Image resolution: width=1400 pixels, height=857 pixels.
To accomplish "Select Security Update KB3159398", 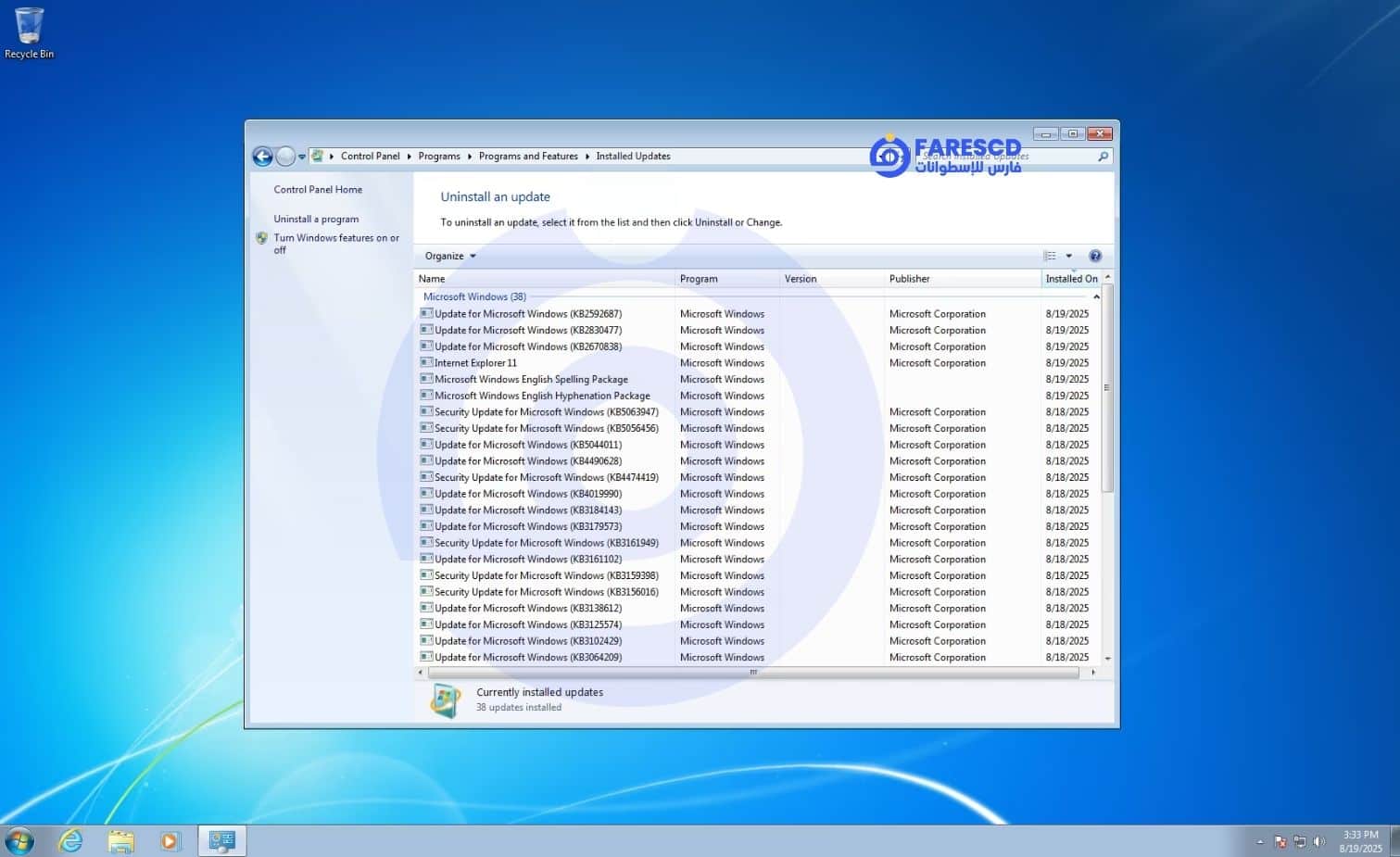I will pyautogui.click(x=757, y=575).
